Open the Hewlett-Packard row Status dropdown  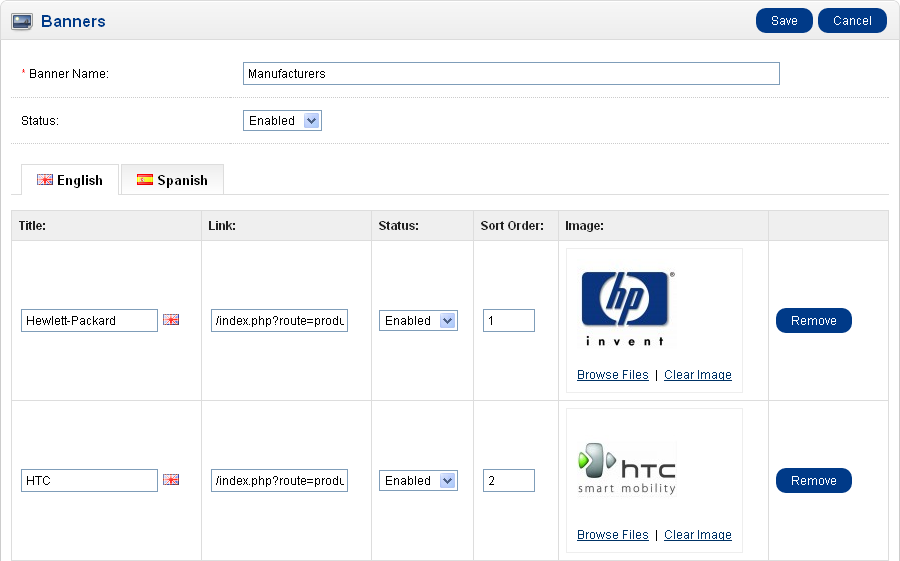(x=418, y=320)
